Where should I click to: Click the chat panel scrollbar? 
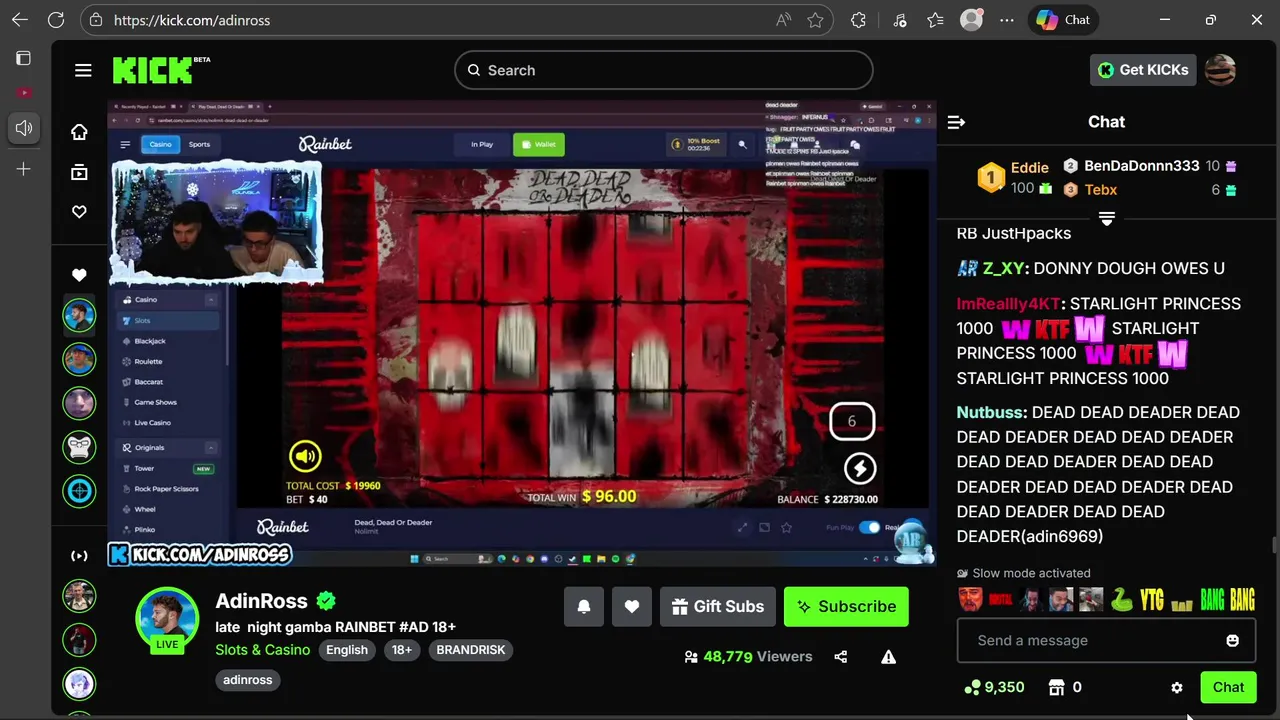pos(1274,545)
